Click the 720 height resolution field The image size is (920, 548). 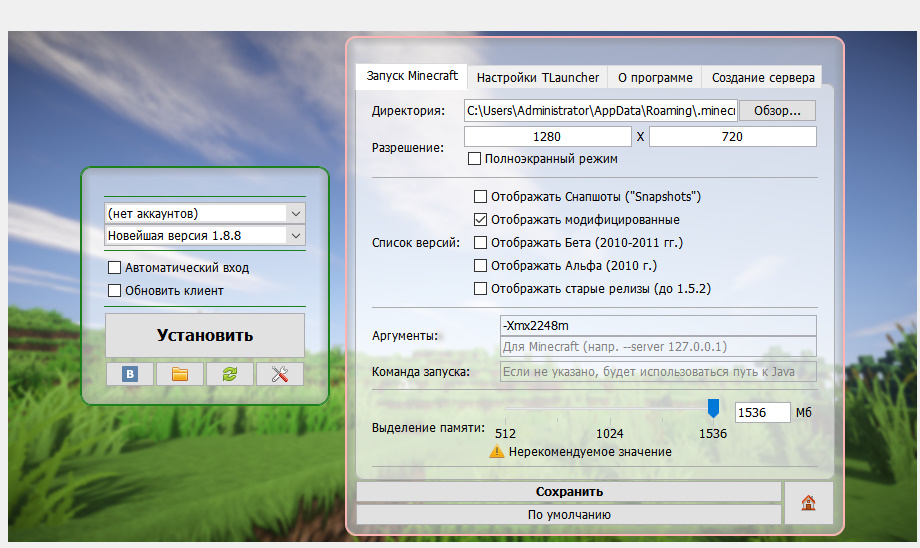(x=732, y=136)
